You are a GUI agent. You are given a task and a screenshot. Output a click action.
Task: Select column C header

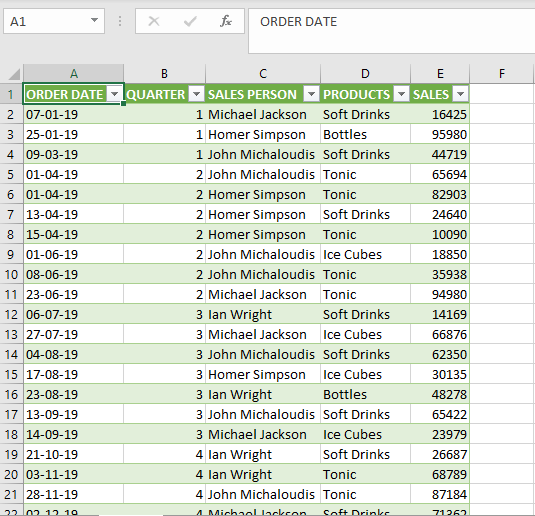point(263,74)
